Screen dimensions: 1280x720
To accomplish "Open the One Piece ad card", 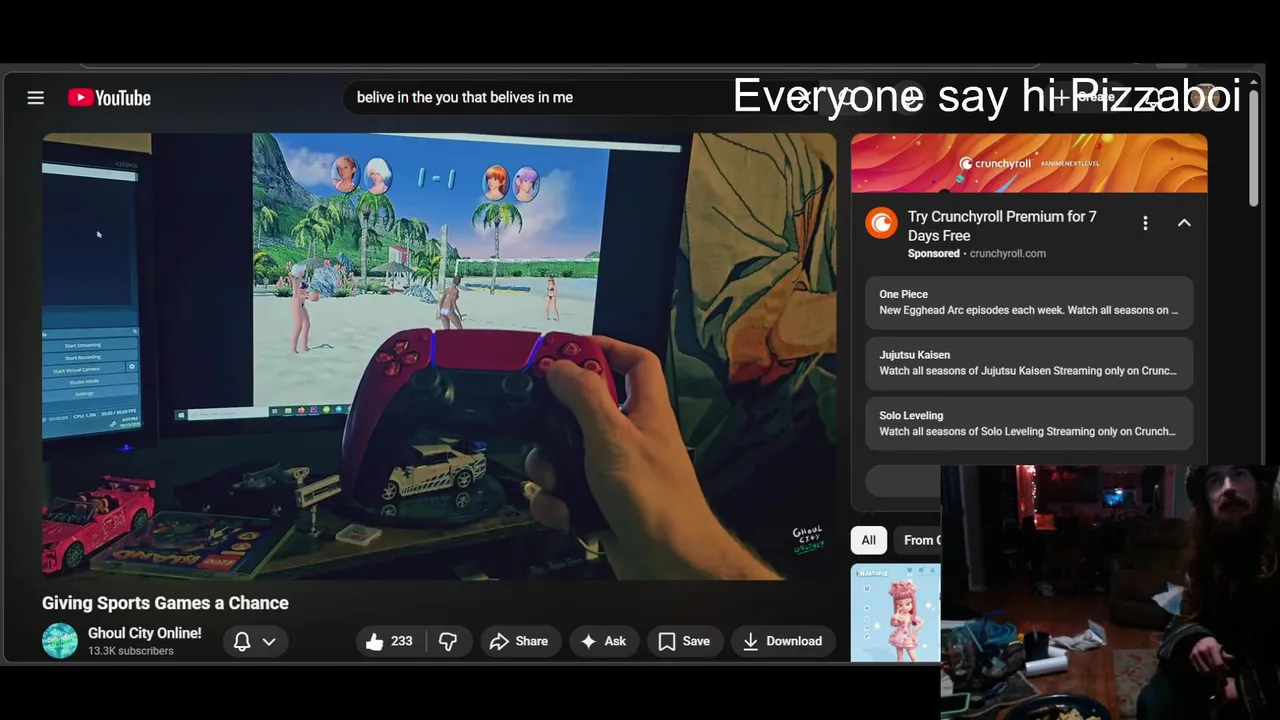I will [x=1029, y=302].
